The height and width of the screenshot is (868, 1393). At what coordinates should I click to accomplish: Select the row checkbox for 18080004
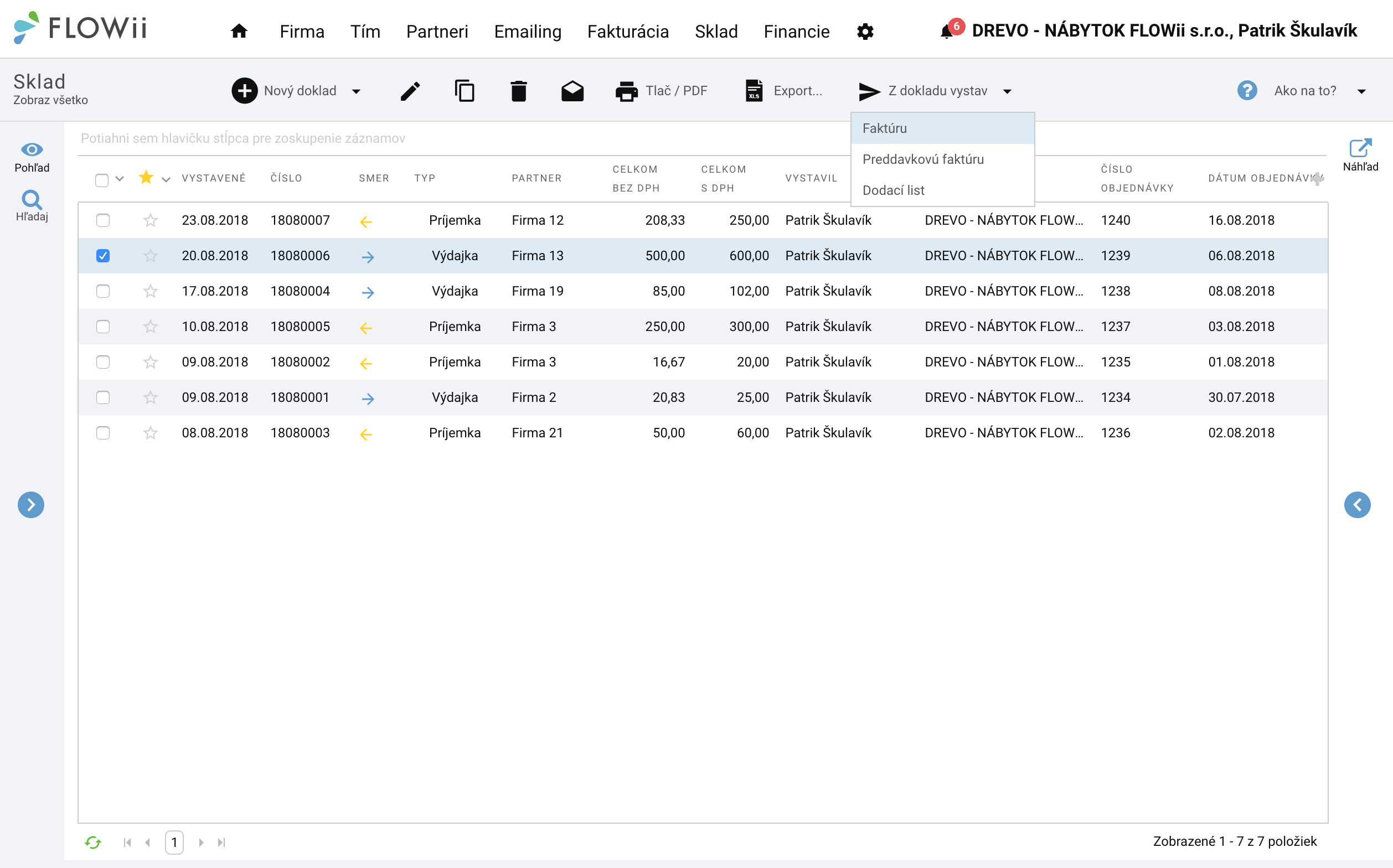(x=103, y=291)
